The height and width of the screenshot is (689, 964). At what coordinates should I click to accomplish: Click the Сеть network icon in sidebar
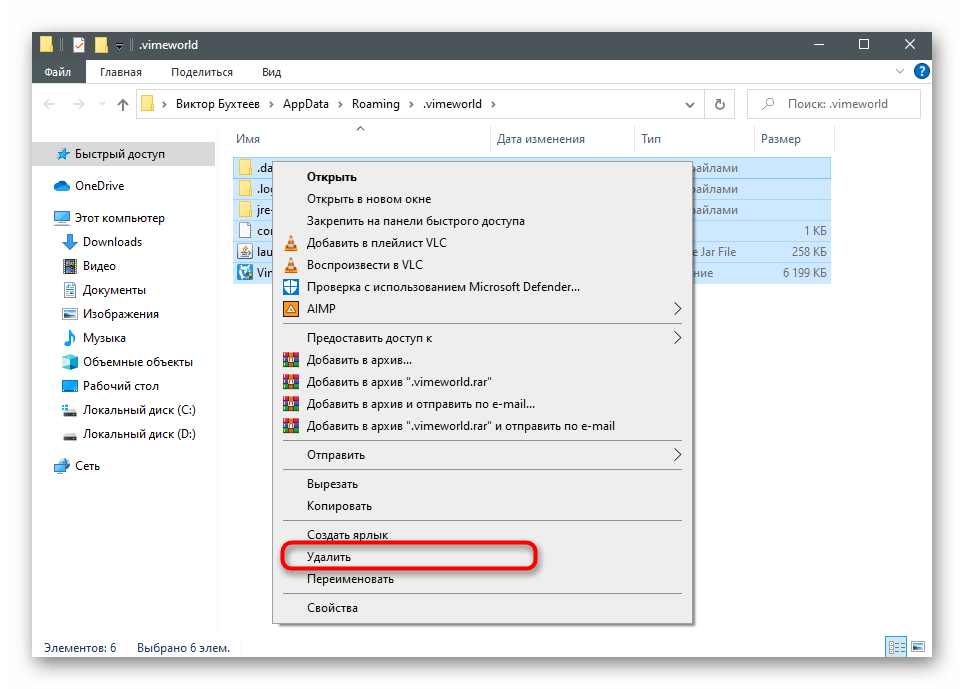[61, 466]
